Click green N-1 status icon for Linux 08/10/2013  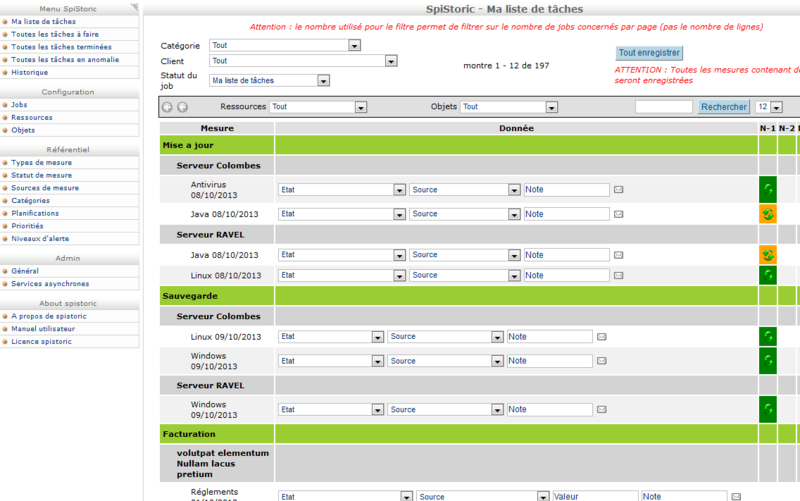coord(768,275)
